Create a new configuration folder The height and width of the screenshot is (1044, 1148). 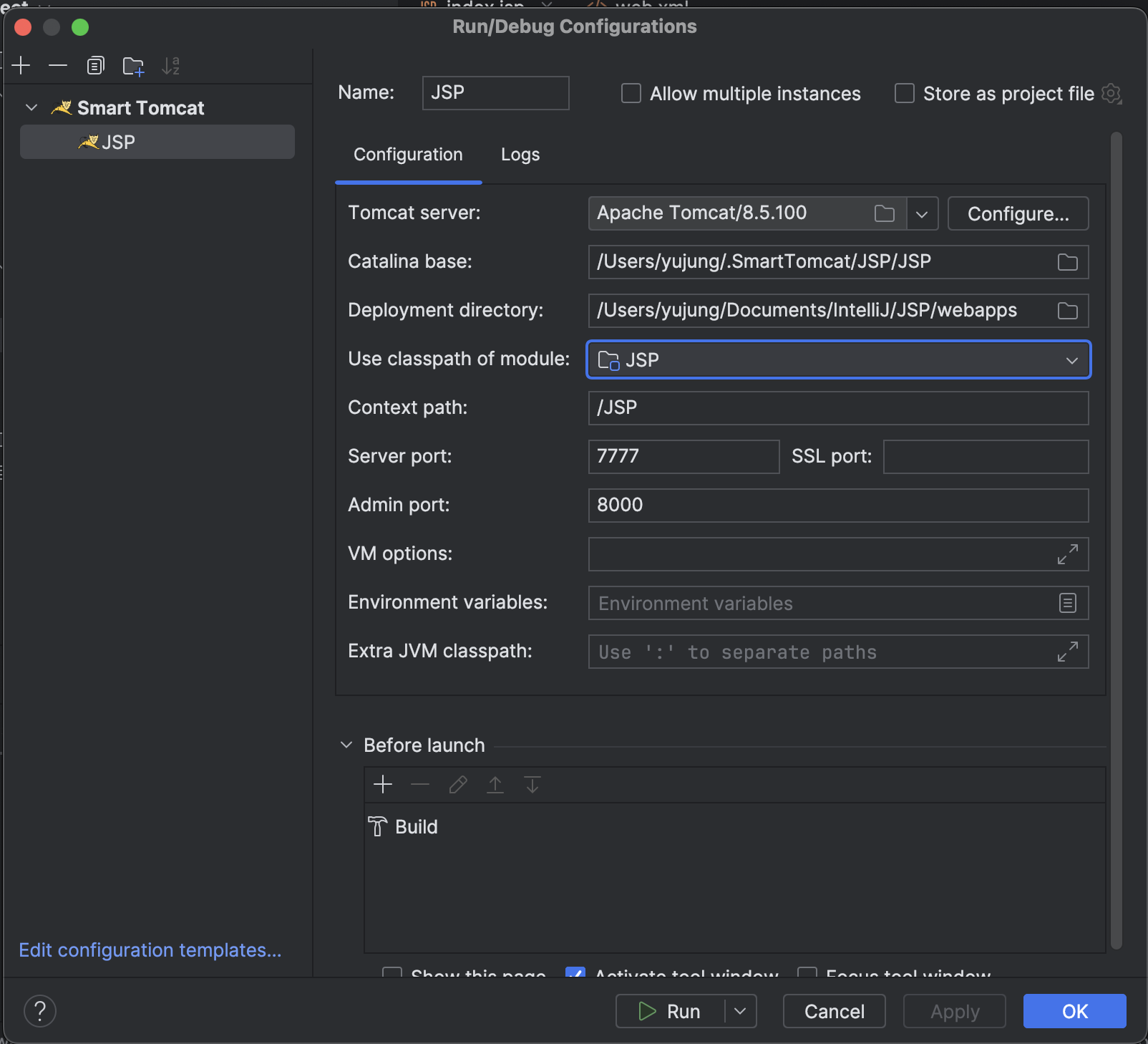(x=133, y=66)
